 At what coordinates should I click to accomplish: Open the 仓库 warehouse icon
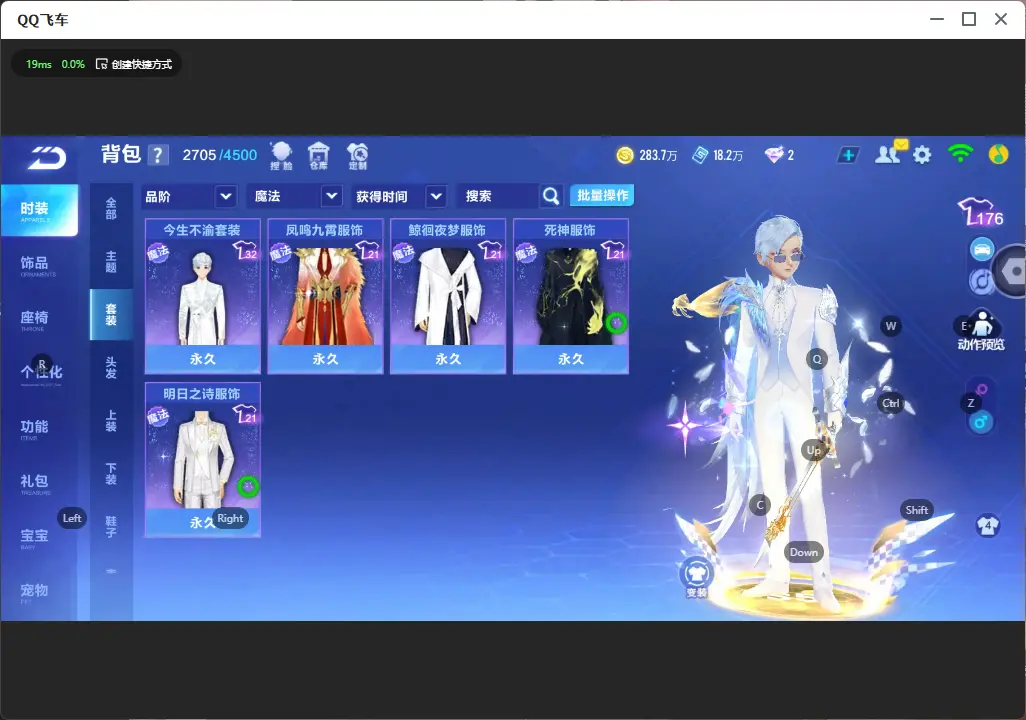click(319, 156)
